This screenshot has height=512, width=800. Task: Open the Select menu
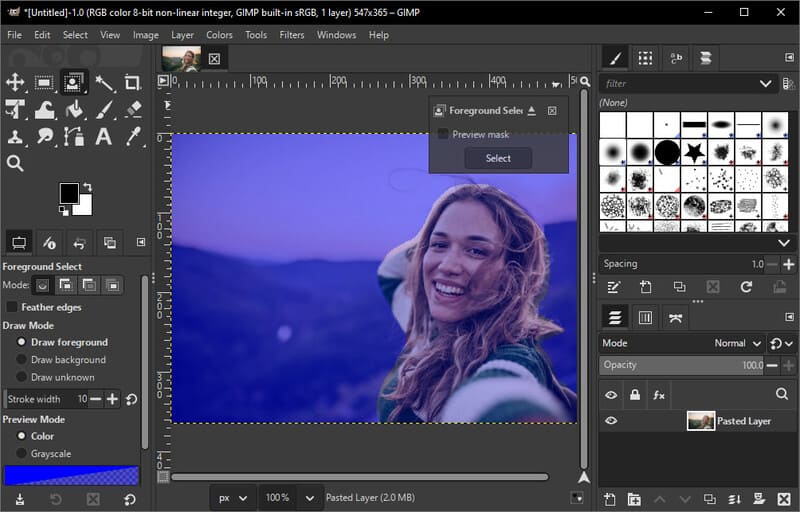pos(76,35)
